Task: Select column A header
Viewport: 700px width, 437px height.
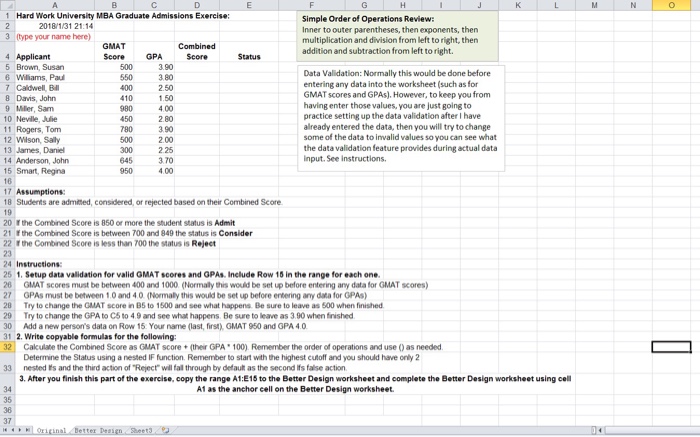Action: pos(54,5)
